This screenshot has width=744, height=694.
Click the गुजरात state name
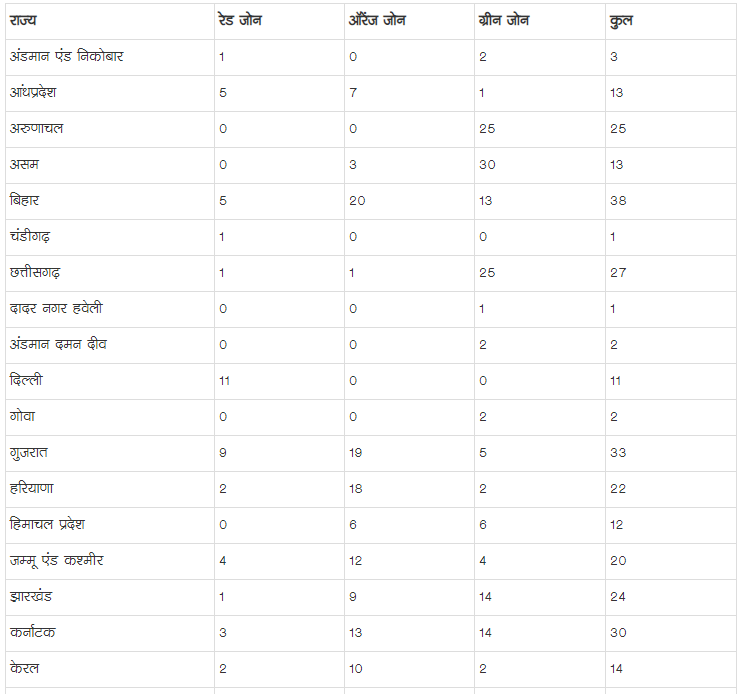point(29,453)
